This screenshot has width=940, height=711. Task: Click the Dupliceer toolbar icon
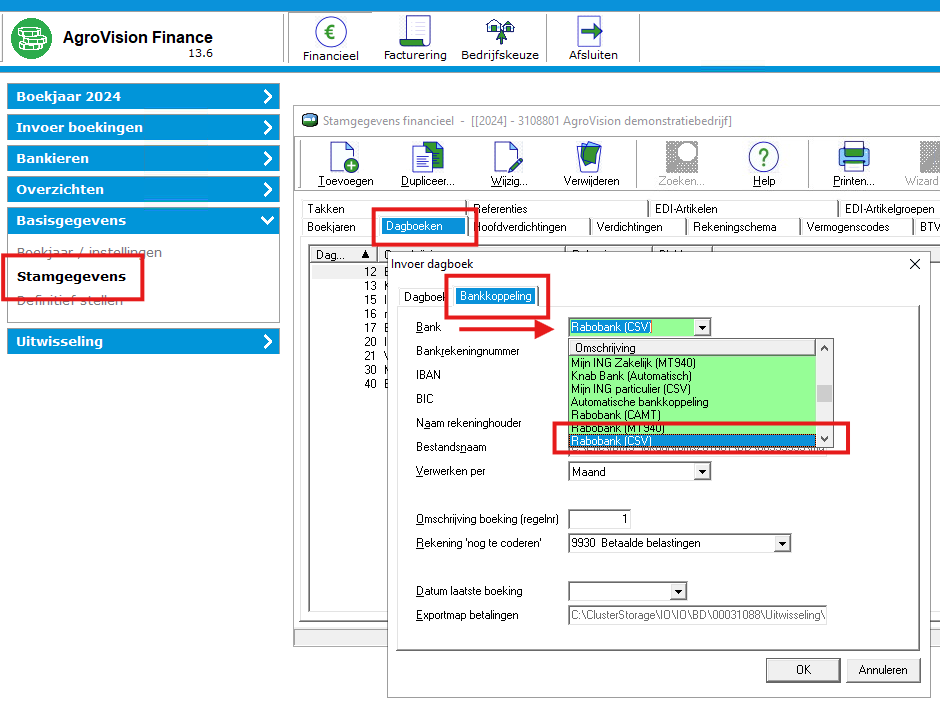[427, 157]
